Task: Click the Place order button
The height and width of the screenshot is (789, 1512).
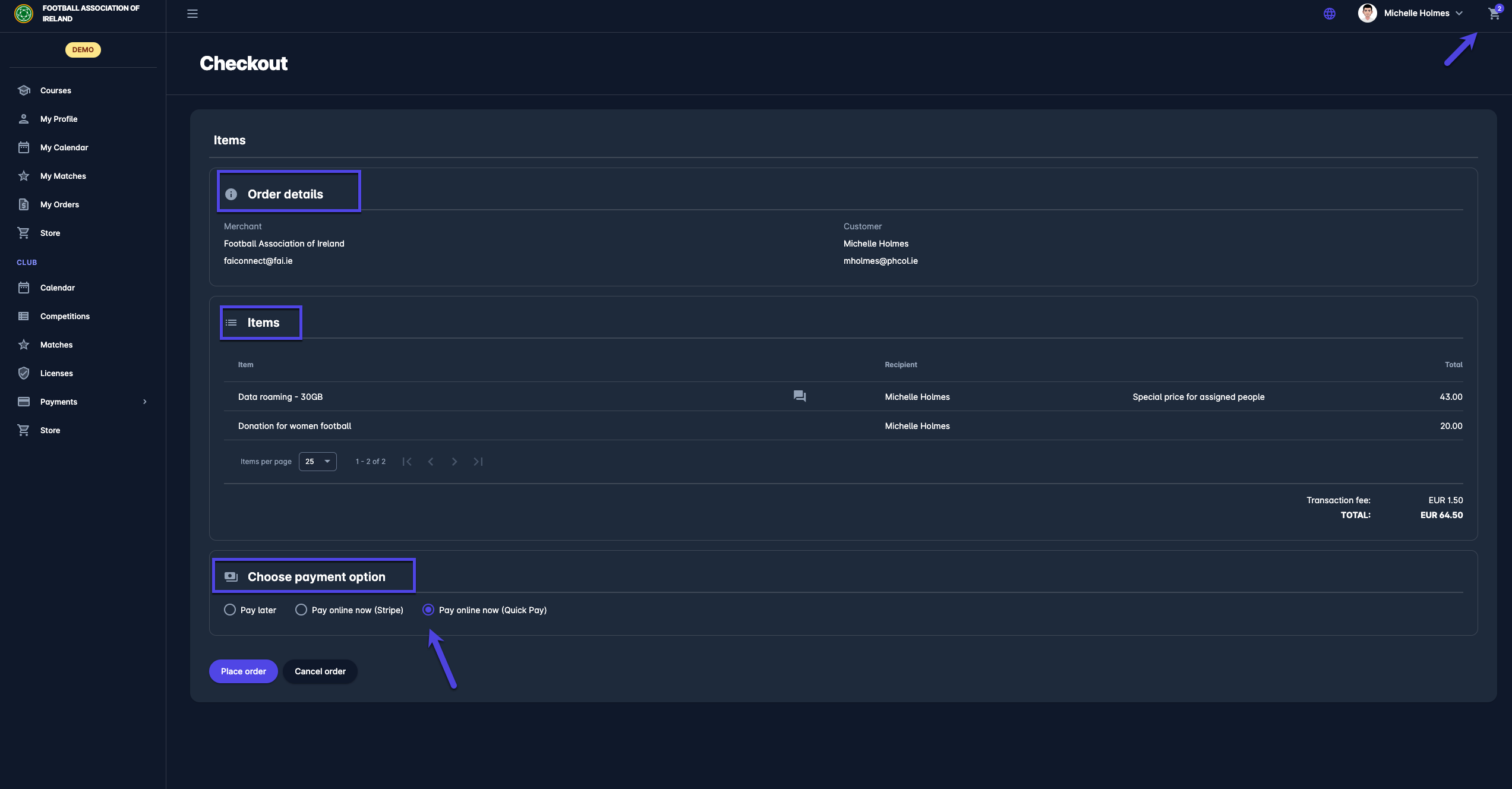Action: pos(243,671)
